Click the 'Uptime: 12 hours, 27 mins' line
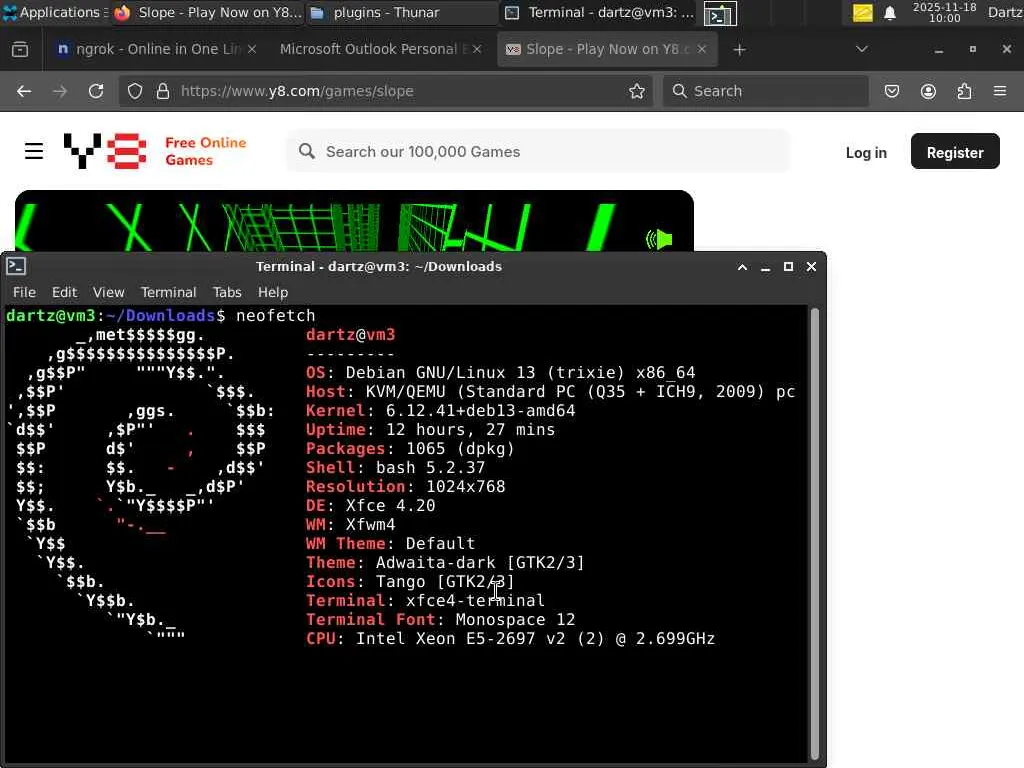1024x768 pixels. click(x=430, y=430)
